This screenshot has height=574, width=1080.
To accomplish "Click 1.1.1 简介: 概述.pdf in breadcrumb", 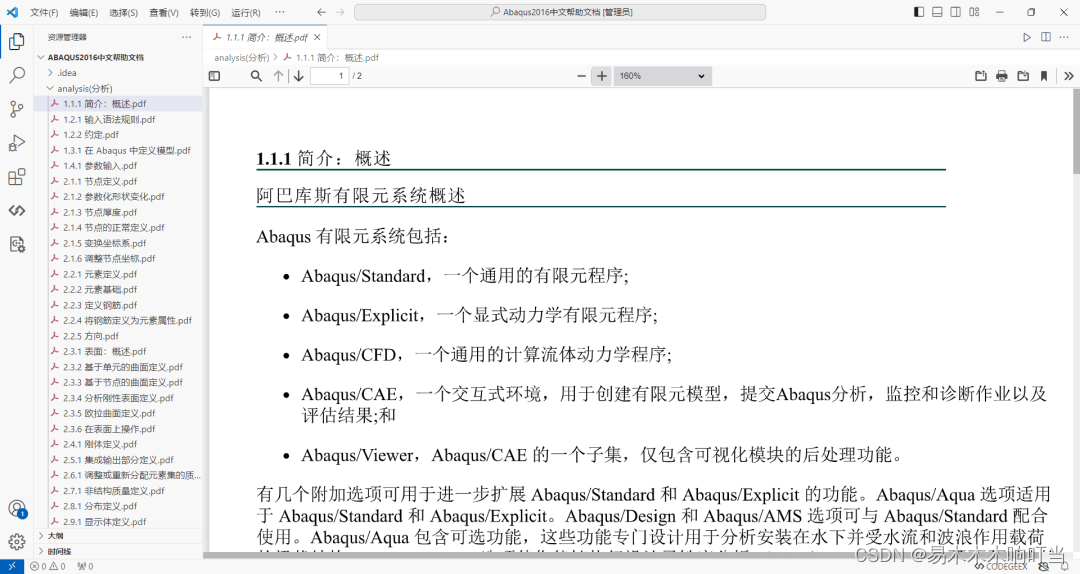I will click(337, 58).
